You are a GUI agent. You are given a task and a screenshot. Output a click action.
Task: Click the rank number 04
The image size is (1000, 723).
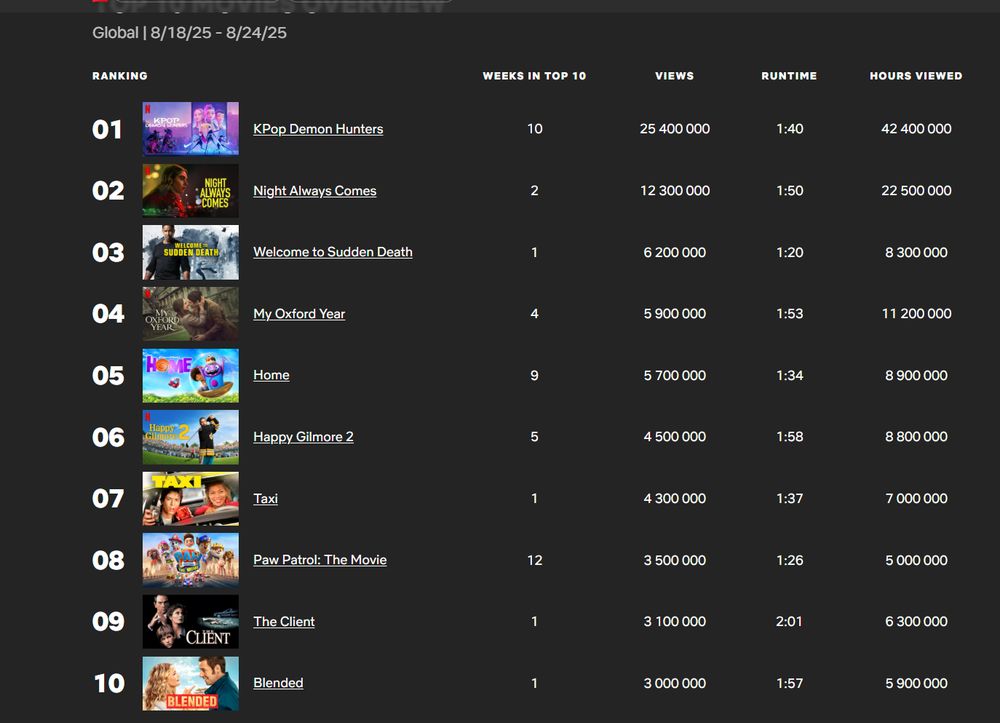pos(108,314)
